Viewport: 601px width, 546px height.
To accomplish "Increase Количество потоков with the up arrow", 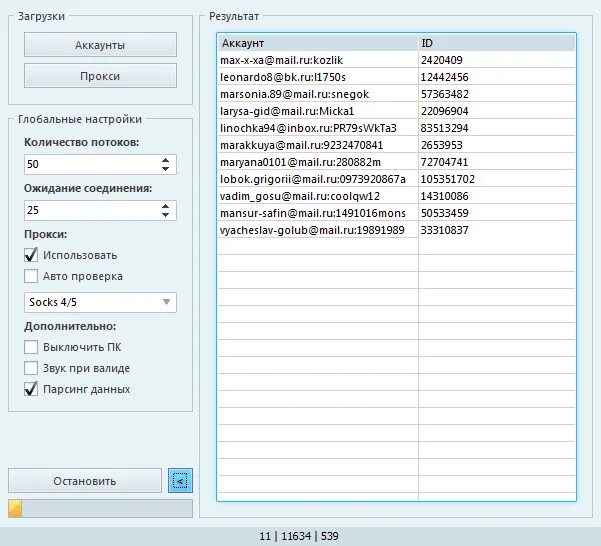I will pos(166,161).
